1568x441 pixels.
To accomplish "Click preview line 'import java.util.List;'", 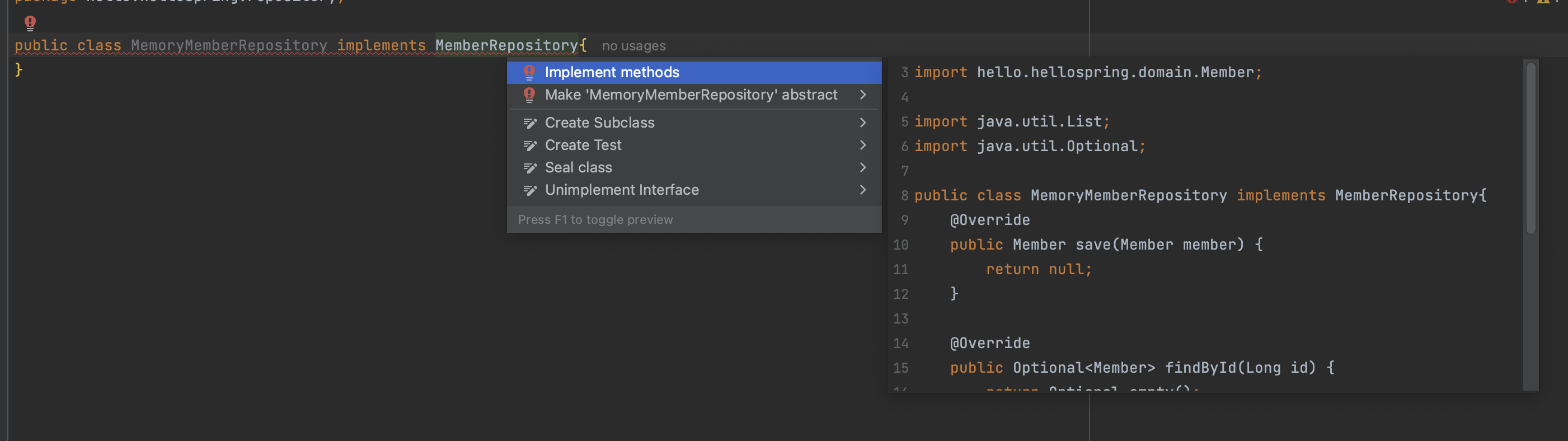I will pos(1012,122).
